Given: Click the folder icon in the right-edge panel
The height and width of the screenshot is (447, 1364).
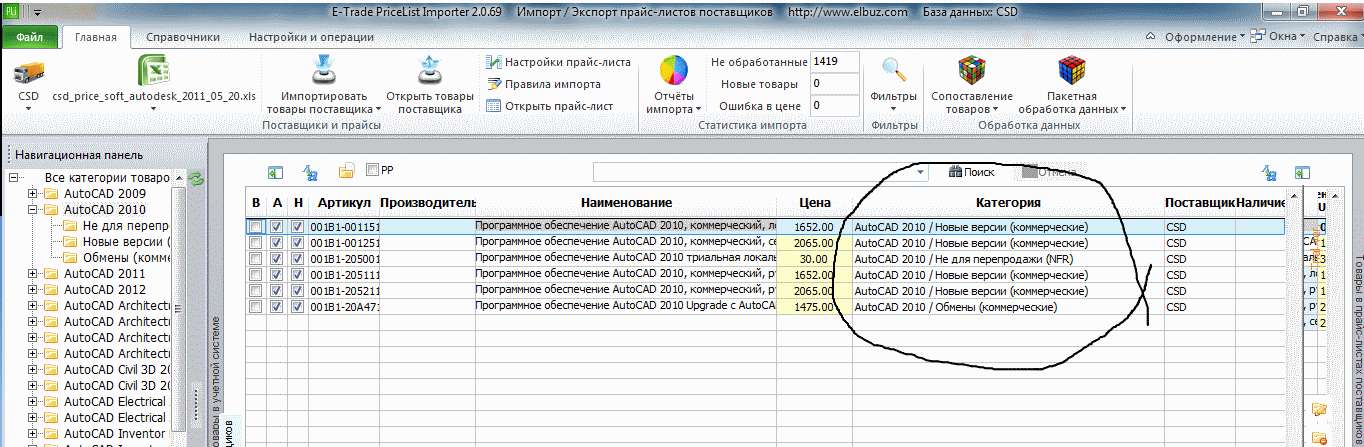Looking at the screenshot, I should point(1318,410).
